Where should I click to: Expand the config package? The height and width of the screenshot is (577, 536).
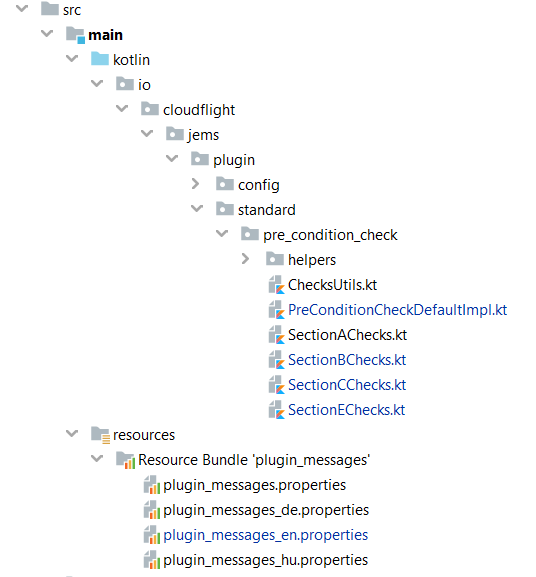195,184
